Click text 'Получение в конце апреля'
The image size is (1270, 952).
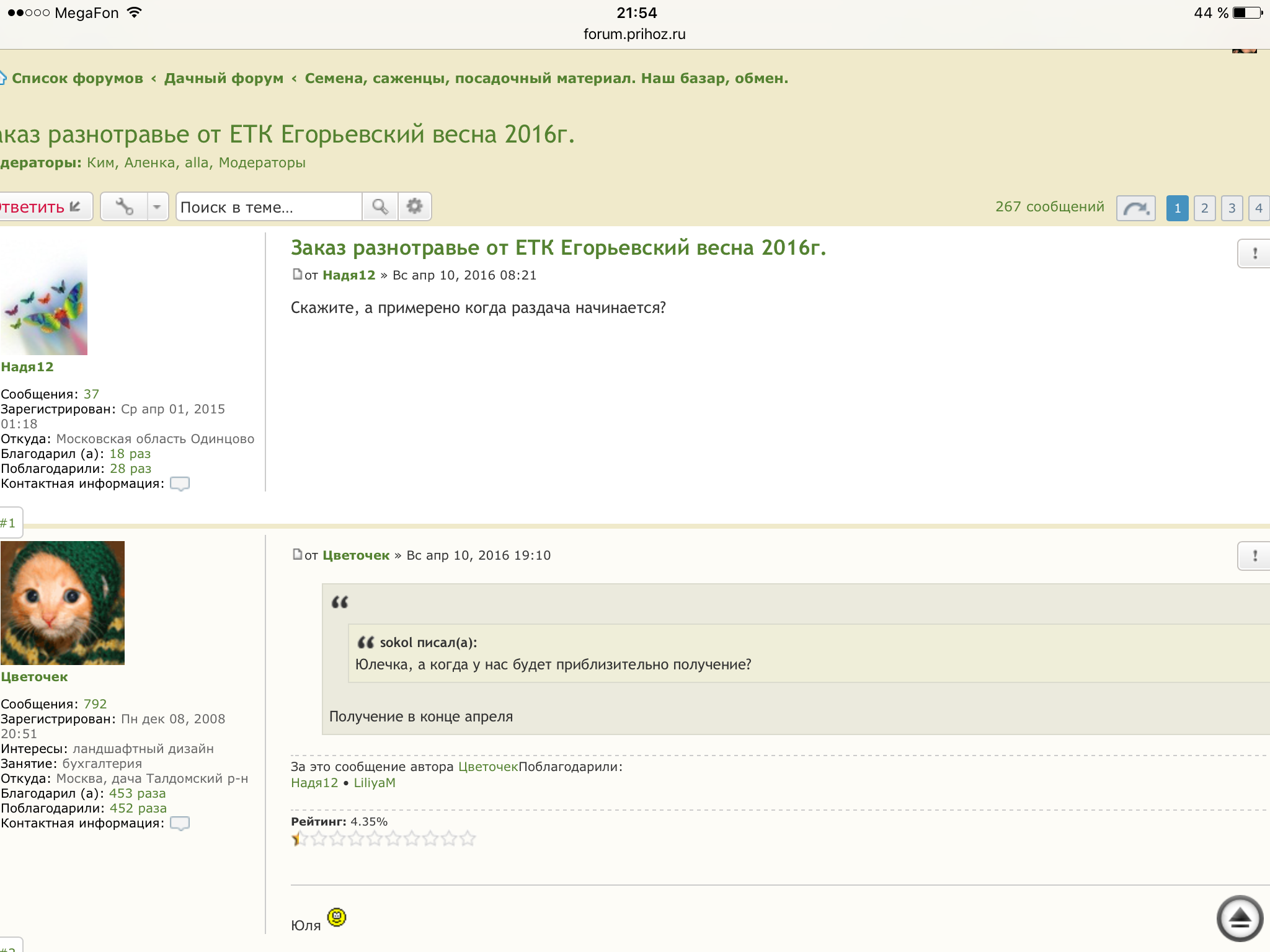pyautogui.click(x=421, y=716)
